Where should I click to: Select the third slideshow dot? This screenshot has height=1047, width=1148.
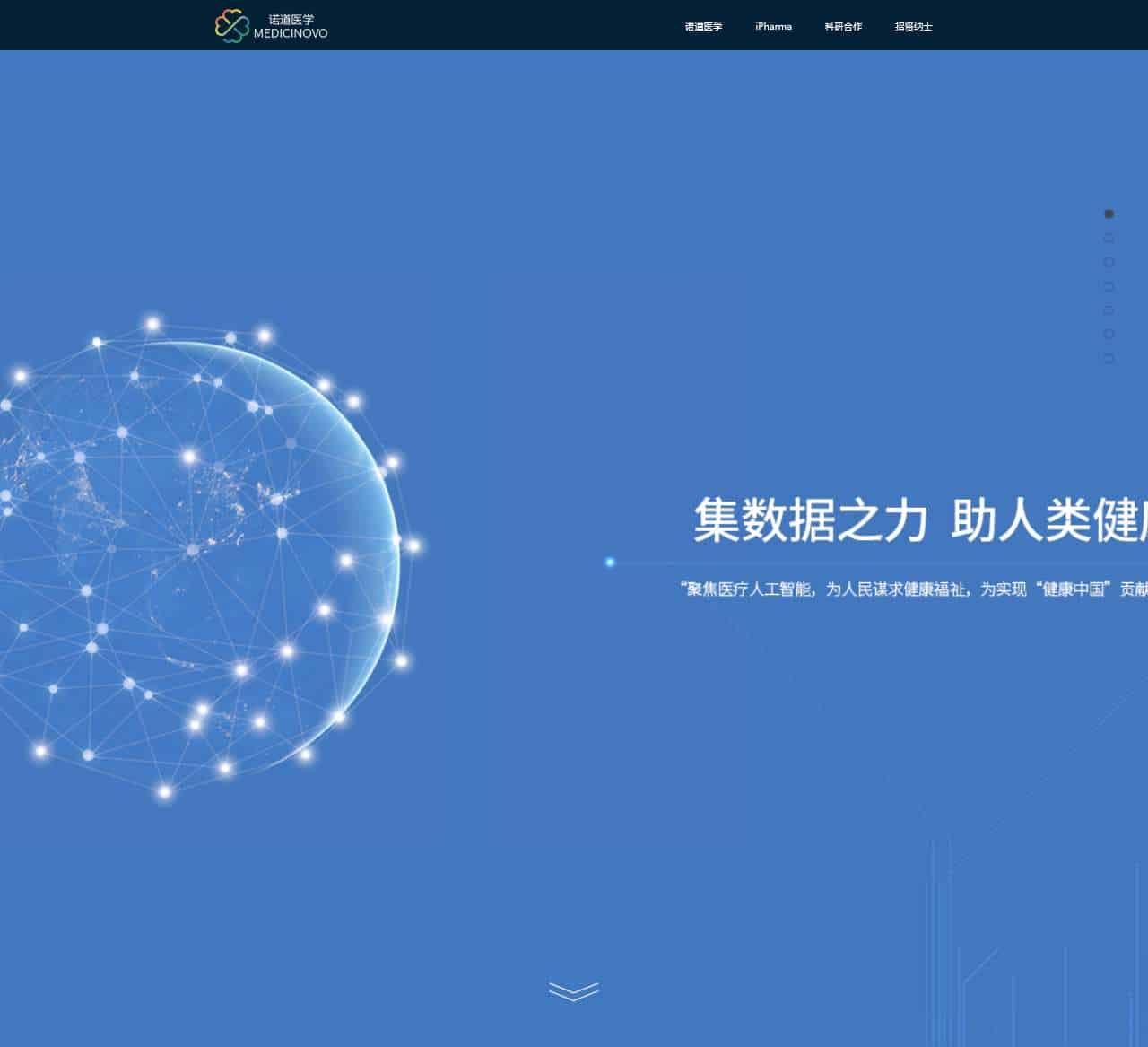[x=1108, y=263]
